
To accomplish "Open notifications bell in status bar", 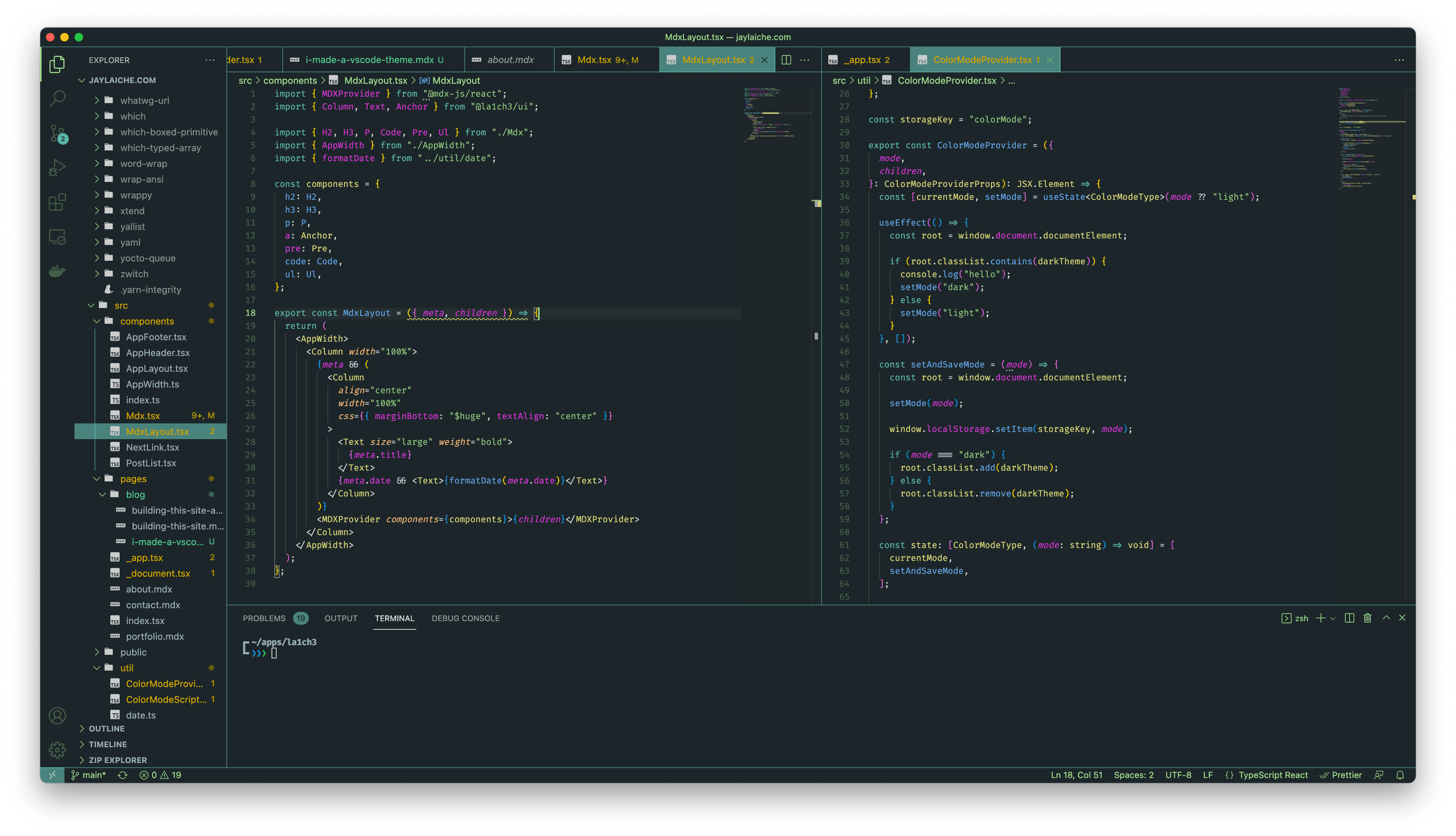I will tap(1400, 775).
